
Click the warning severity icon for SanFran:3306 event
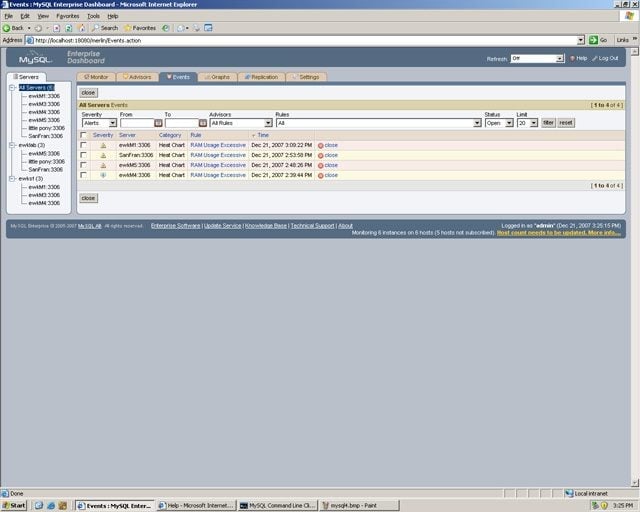click(x=103, y=155)
